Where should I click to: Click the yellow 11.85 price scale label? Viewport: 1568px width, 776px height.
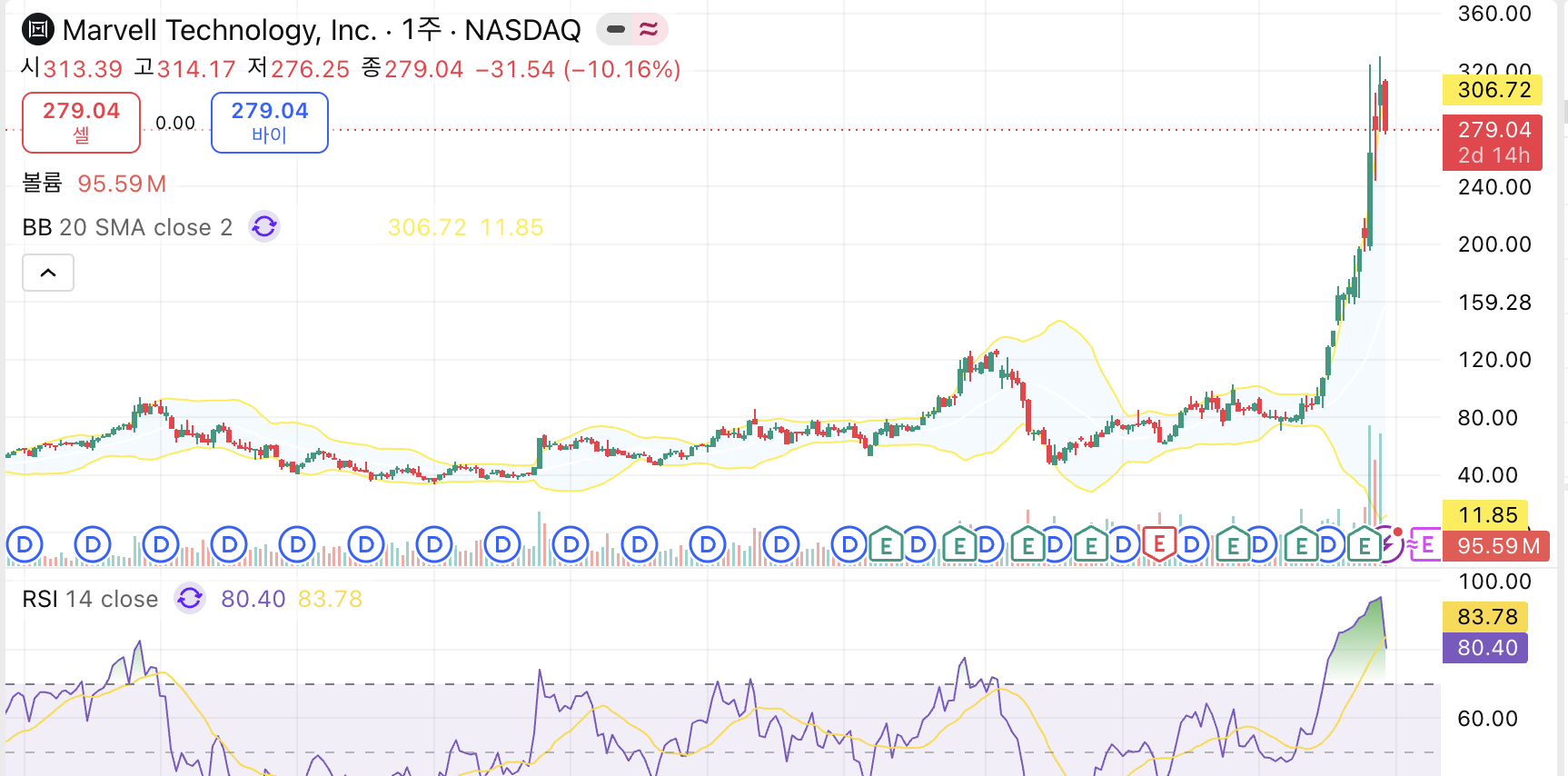[x=1486, y=515]
